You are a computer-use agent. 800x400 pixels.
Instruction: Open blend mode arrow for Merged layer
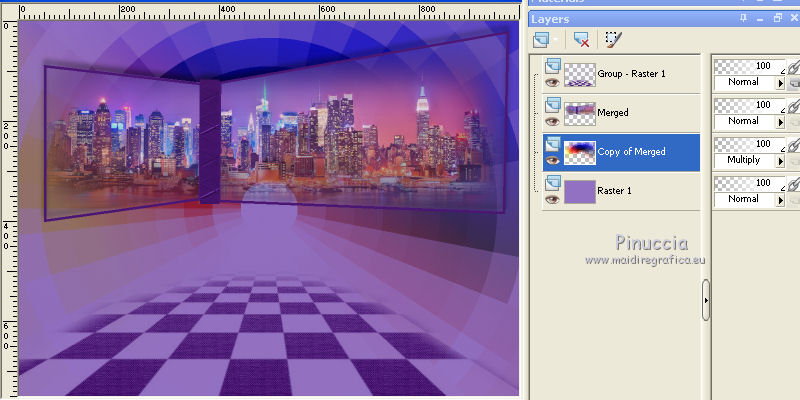(780, 122)
